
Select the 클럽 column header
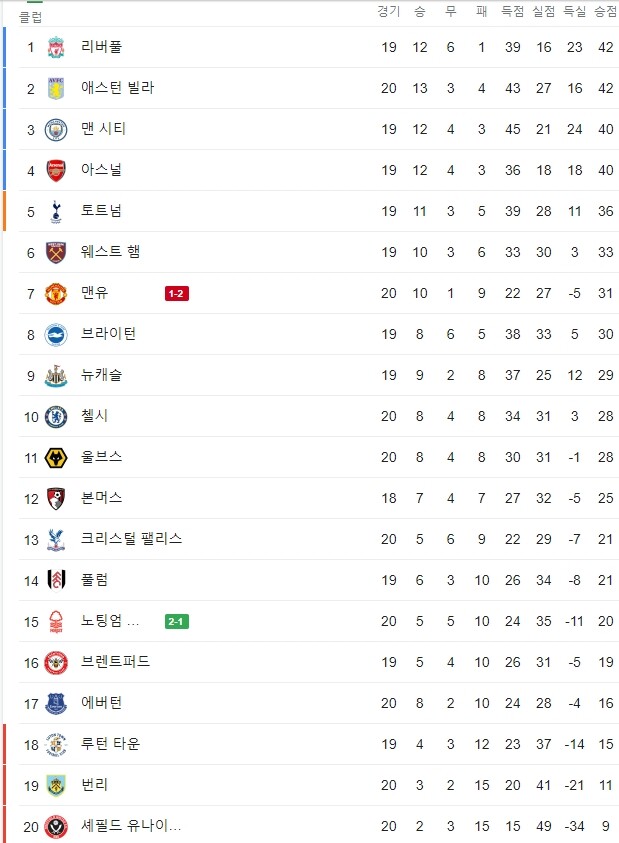(x=31, y=17)
